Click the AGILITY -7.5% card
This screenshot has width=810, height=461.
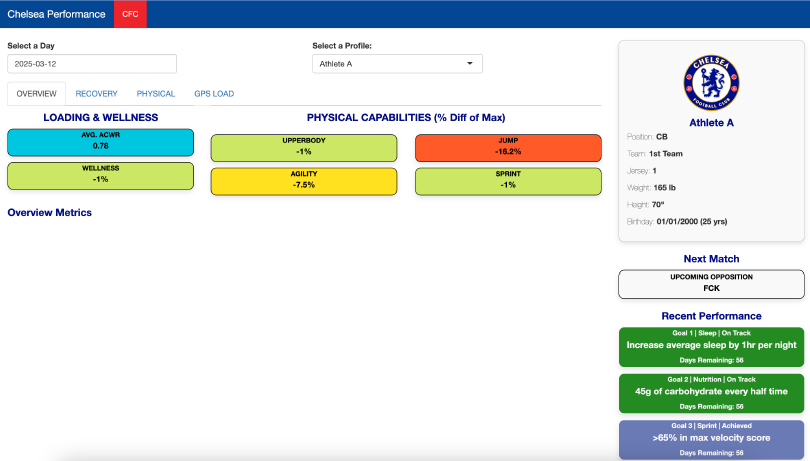pos(304,181)
